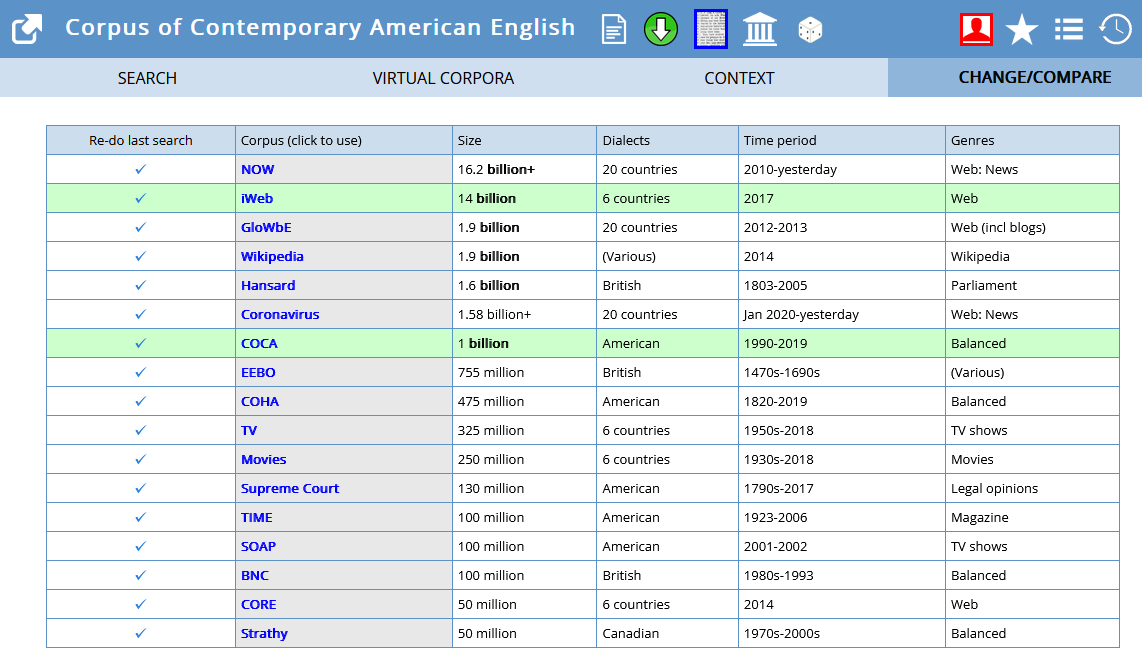Open the Supreme Court corpus link
The height and width of the screenshot is (650, 1142).
pyautogui.click(x=290, y=489)
